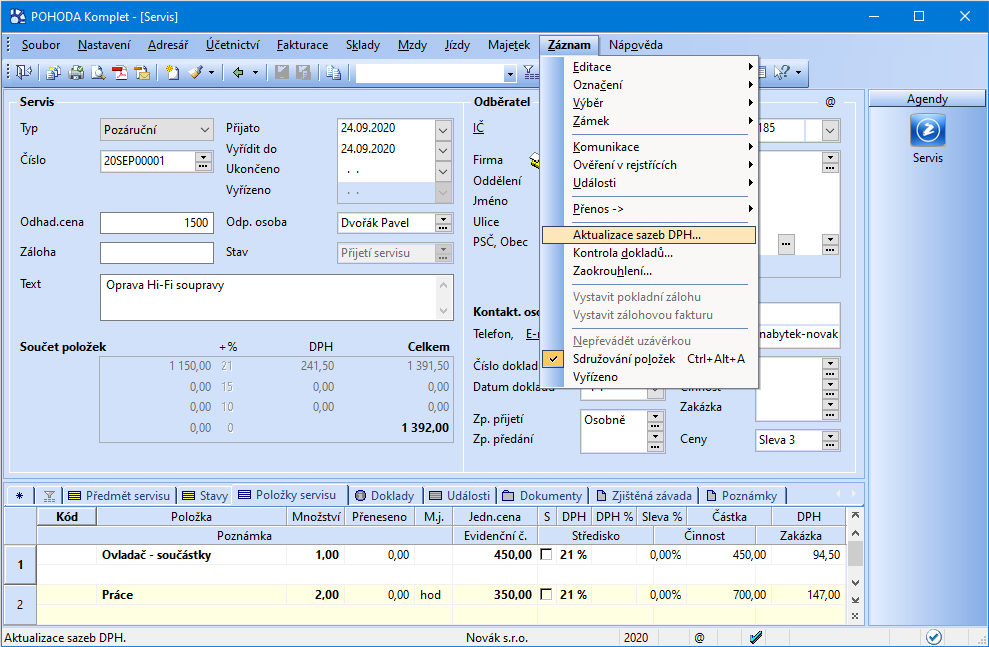Click the 2020 year in status bar
This screenshot has height=647, width=989.
(636, 638)
